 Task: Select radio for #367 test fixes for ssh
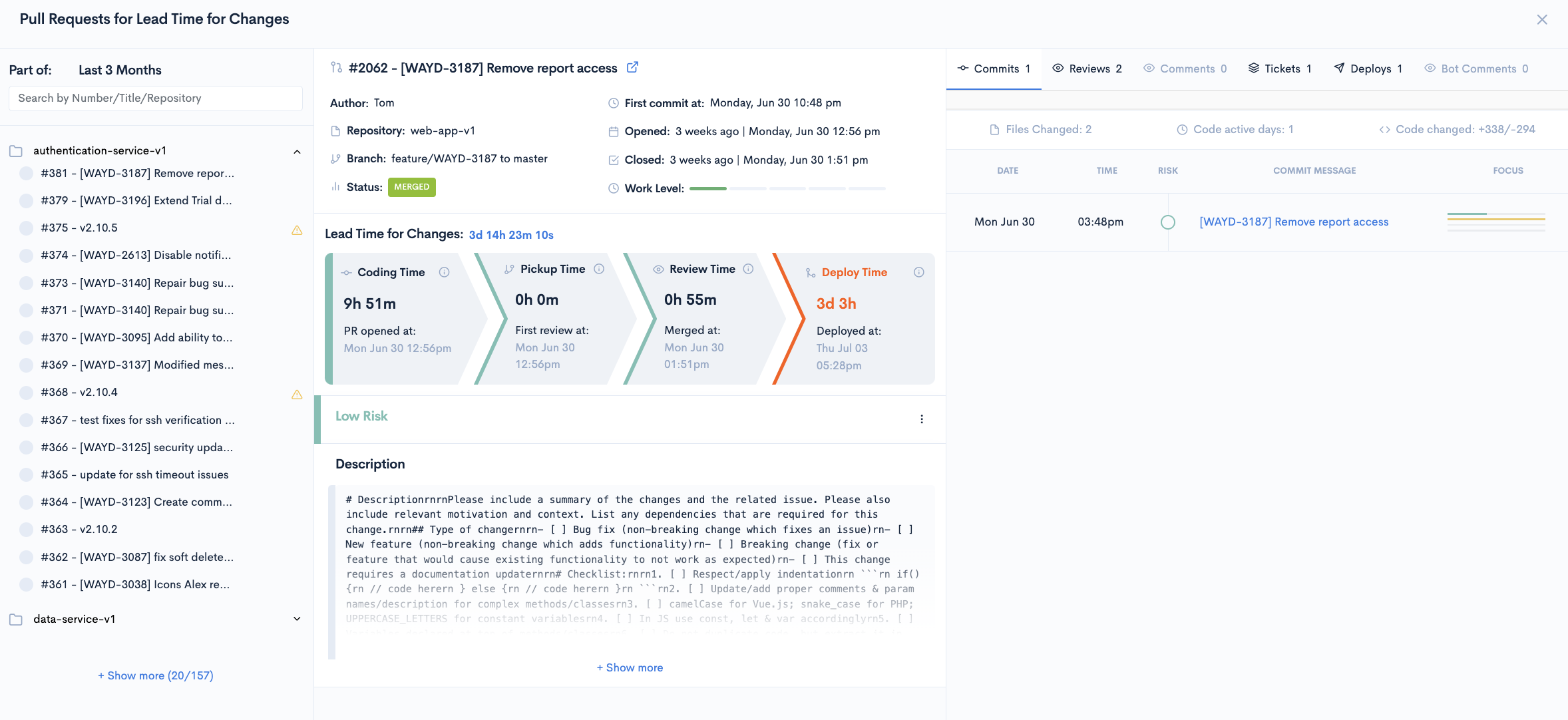point(27,421)
